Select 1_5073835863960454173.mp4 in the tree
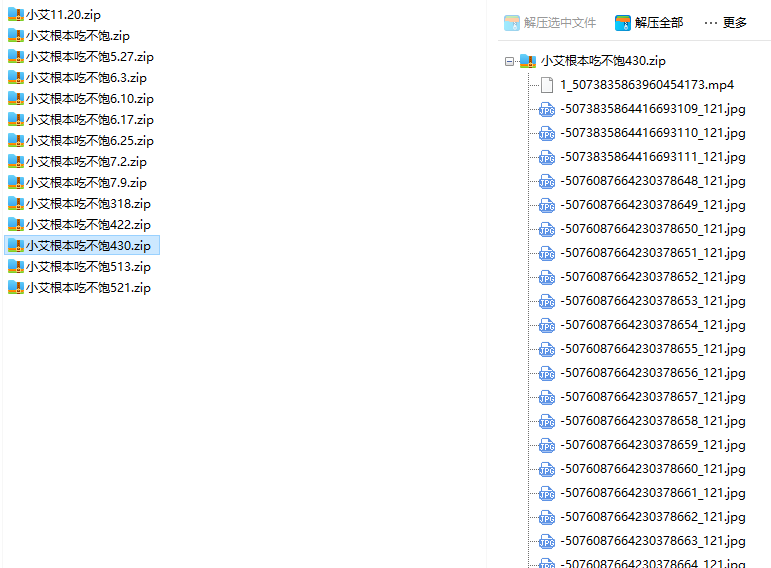This screenshot has width=771, height=568. click(x=646, y=85)
